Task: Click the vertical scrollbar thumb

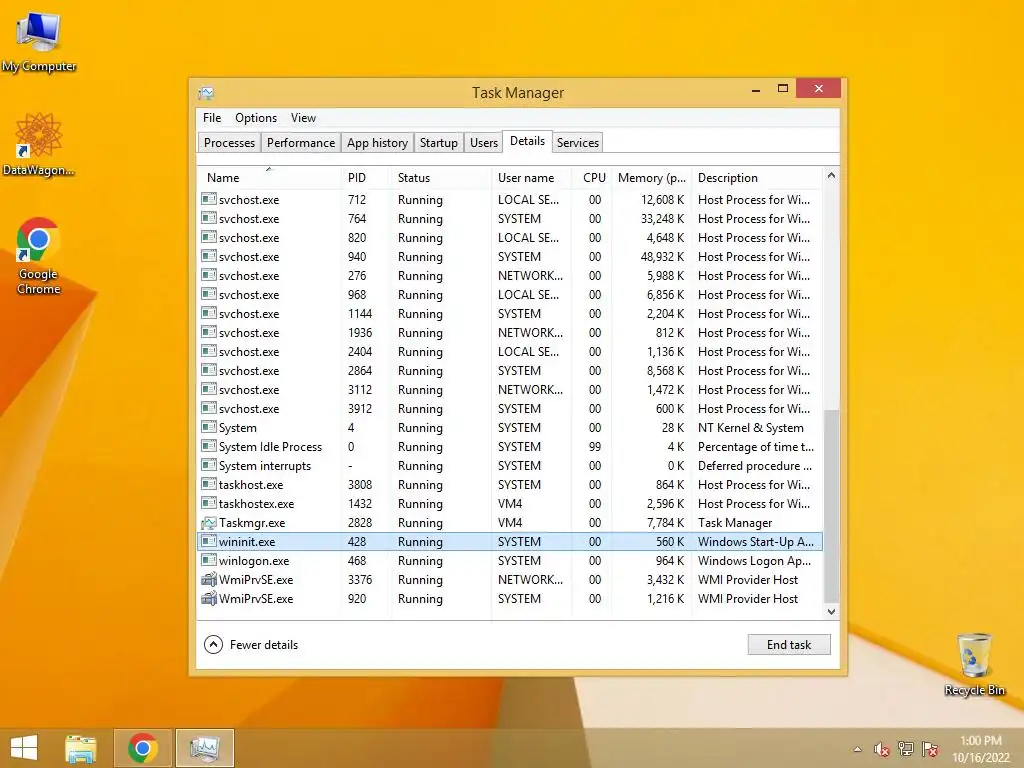Action: click(x=831, y=506)
